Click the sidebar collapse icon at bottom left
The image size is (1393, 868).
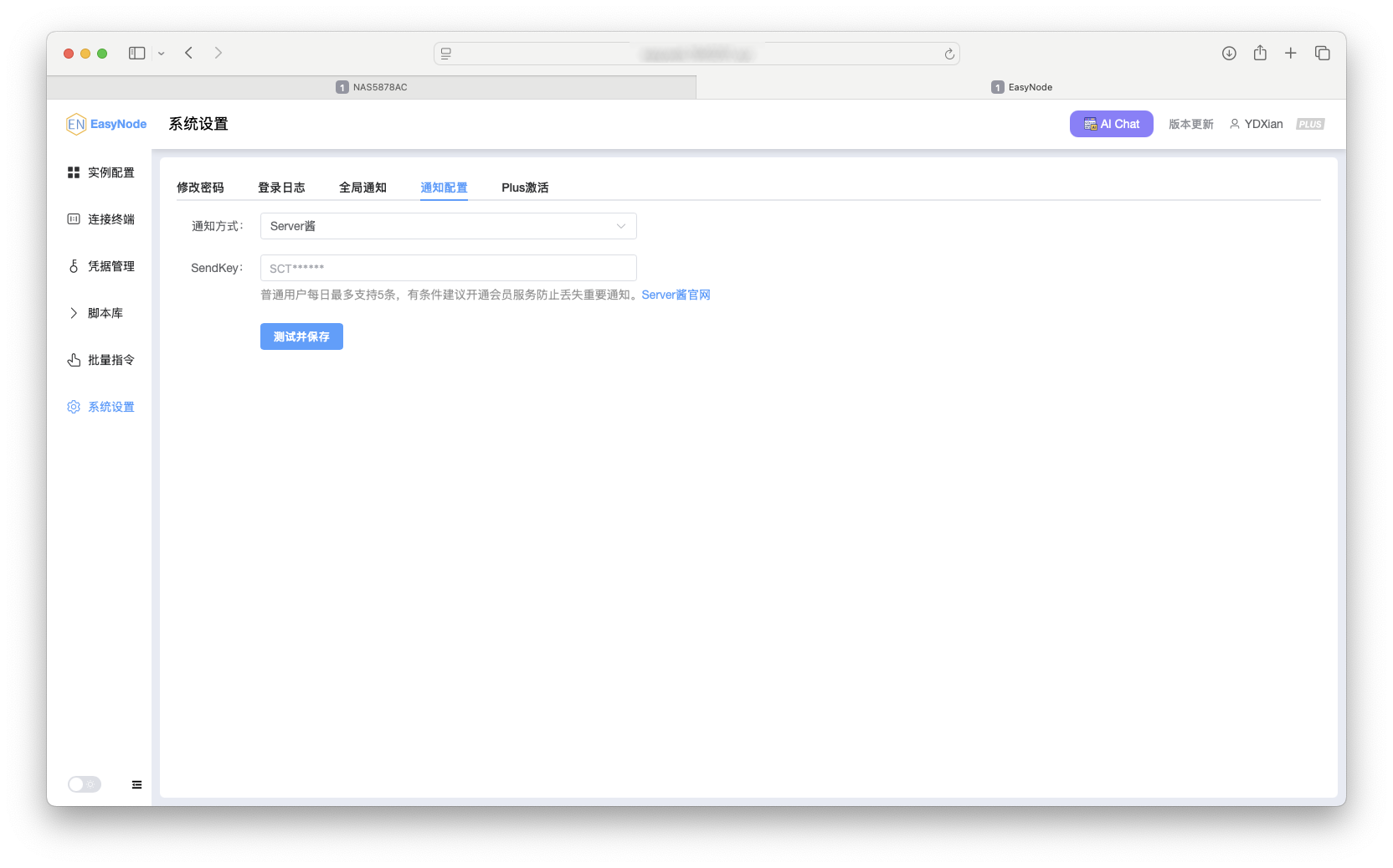point(136,784)
